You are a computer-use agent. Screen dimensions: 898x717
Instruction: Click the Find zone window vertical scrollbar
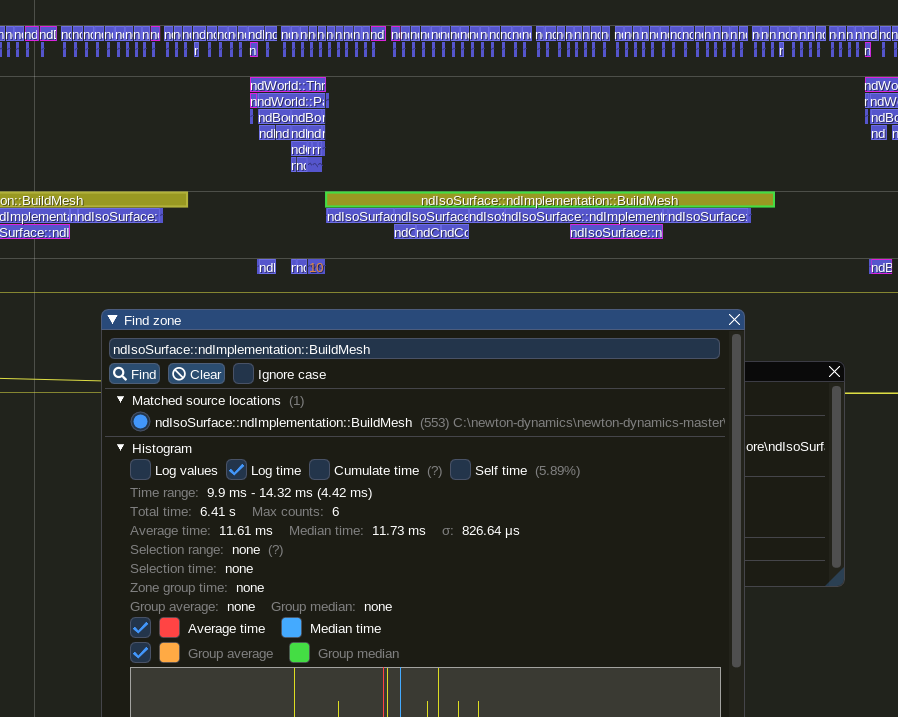(x=737, y=500)
